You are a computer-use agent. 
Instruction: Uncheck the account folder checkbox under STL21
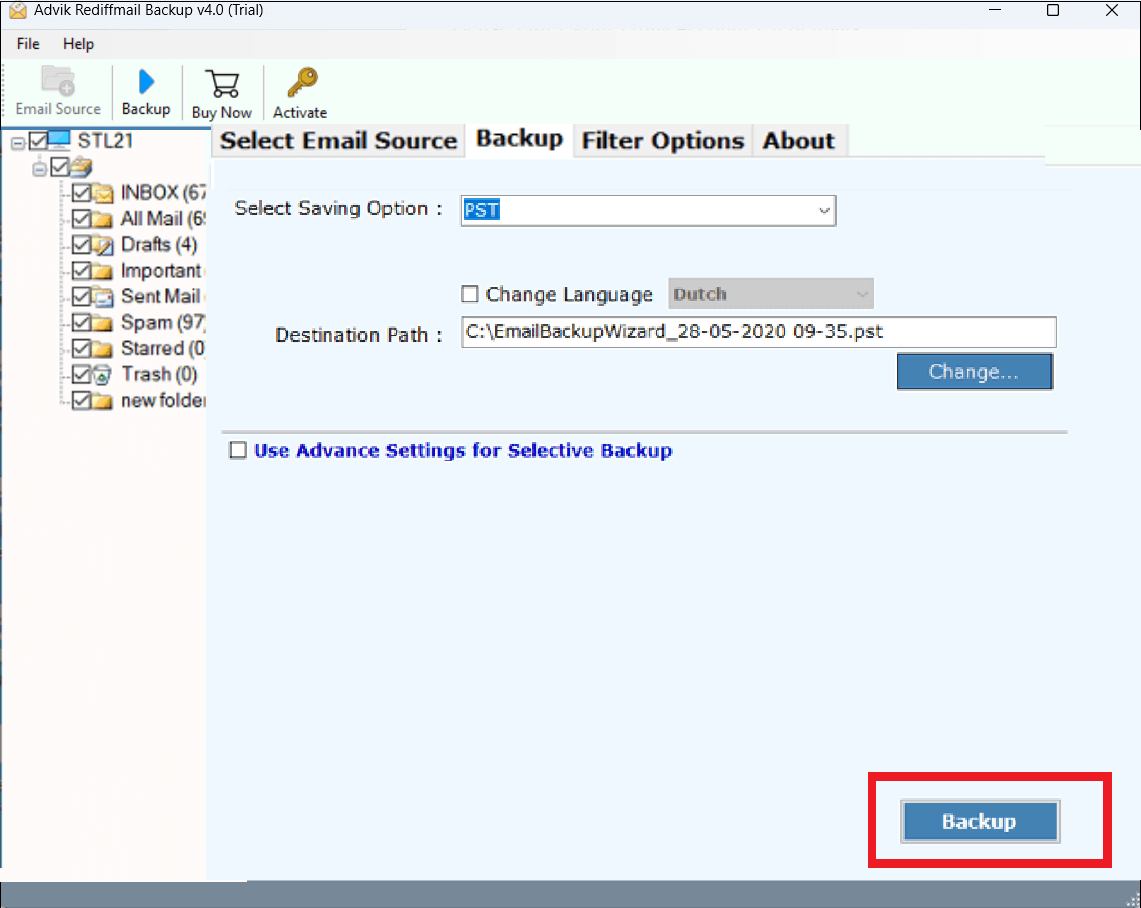60,167
